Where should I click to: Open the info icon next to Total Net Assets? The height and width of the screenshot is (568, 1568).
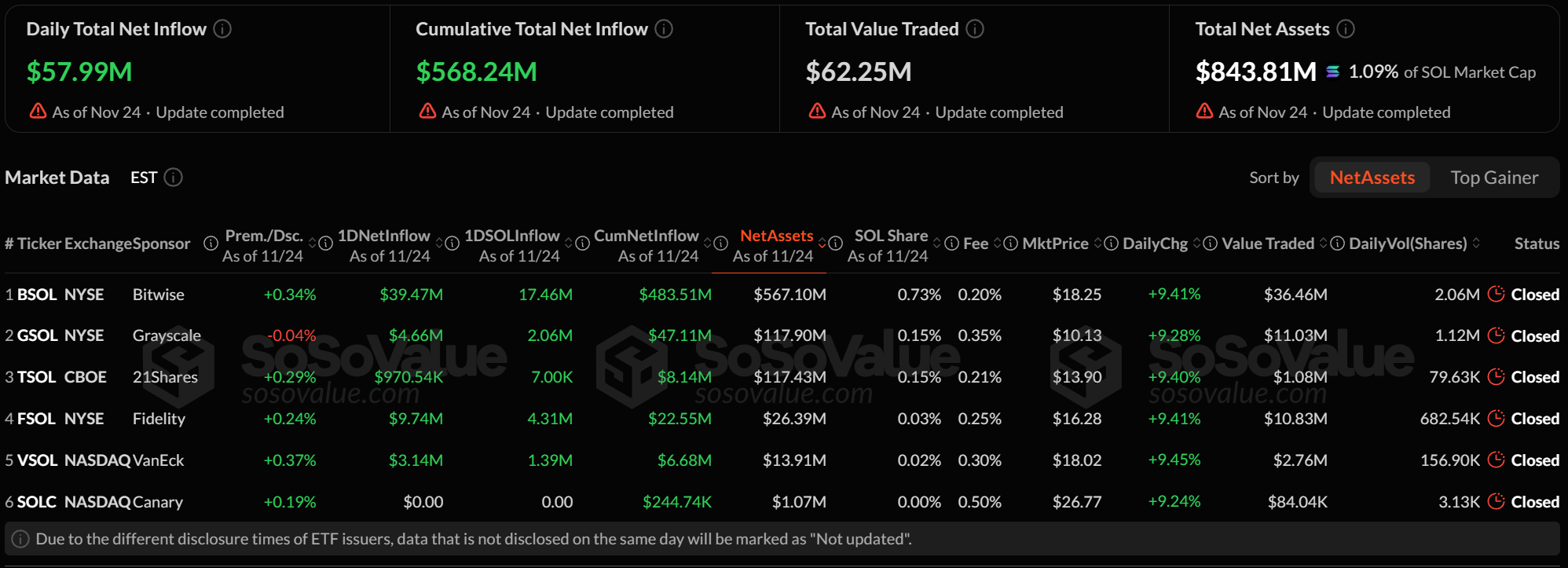1346,29
